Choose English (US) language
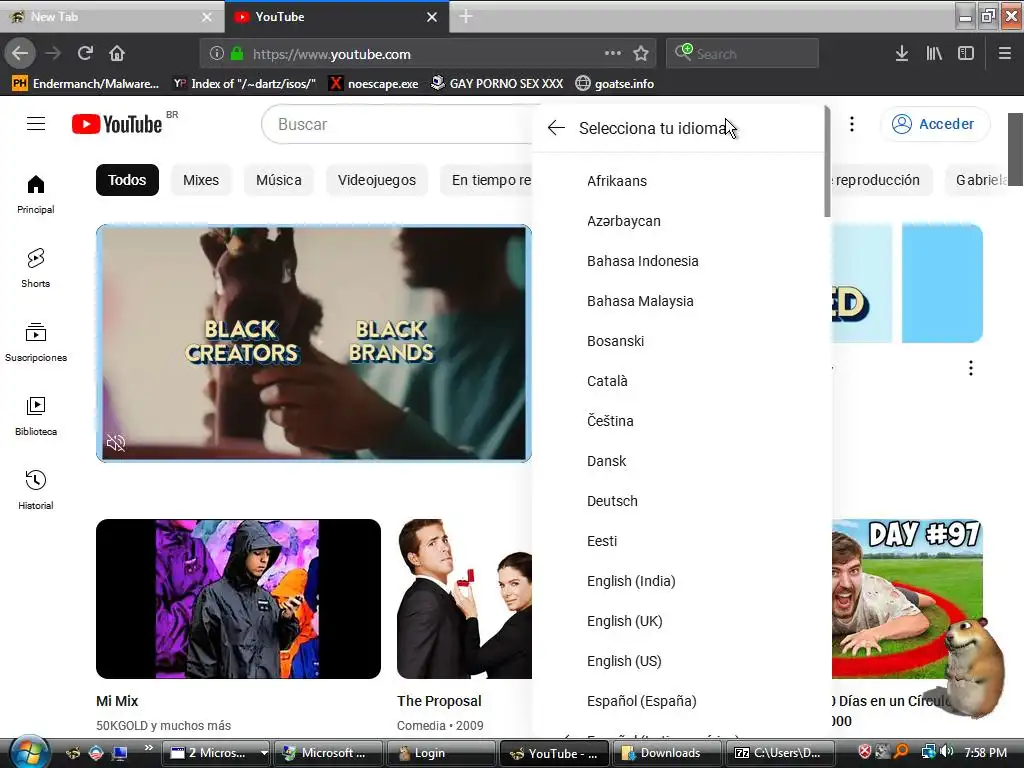 click(x=679, y=661)
